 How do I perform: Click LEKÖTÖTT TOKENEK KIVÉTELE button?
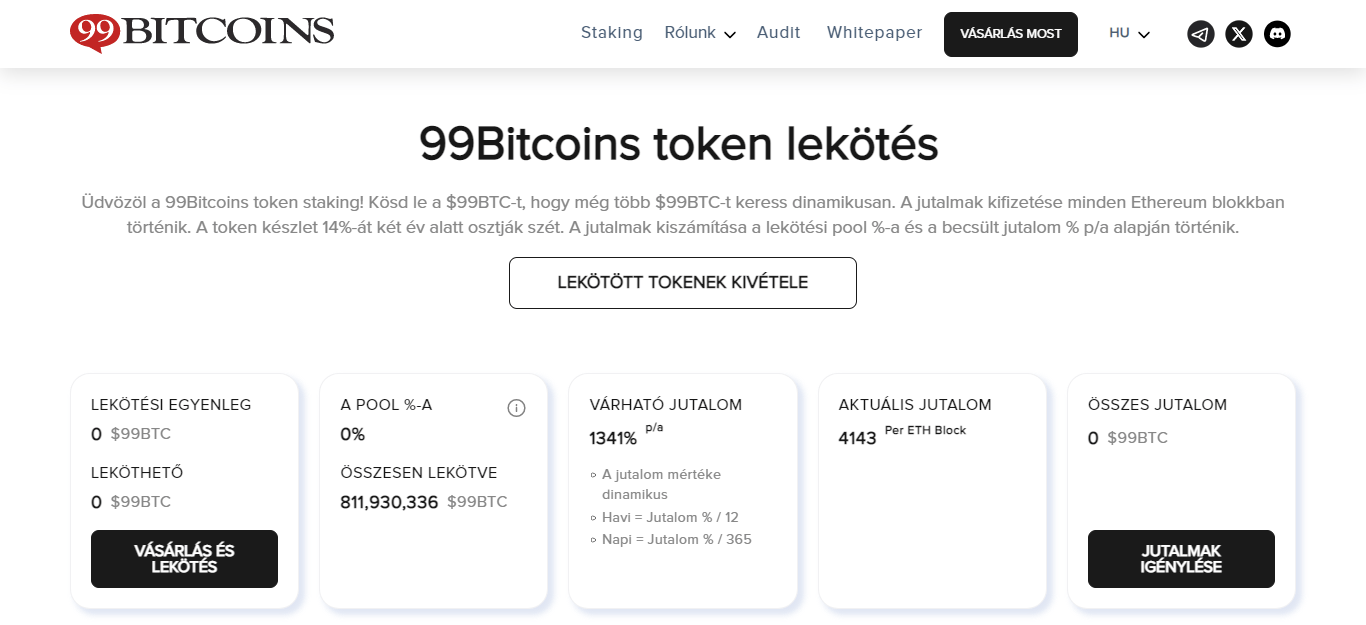coord(683,283)
